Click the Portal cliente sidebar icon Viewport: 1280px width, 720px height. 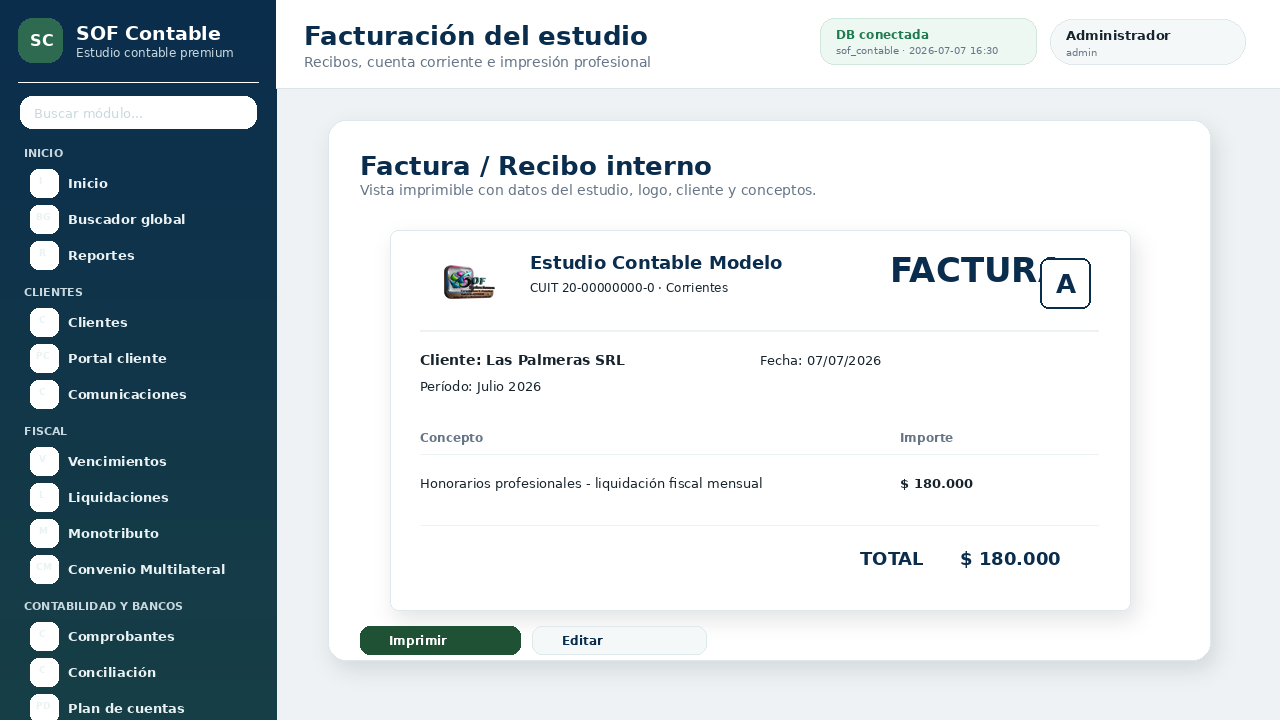click(x=44, y=359)
